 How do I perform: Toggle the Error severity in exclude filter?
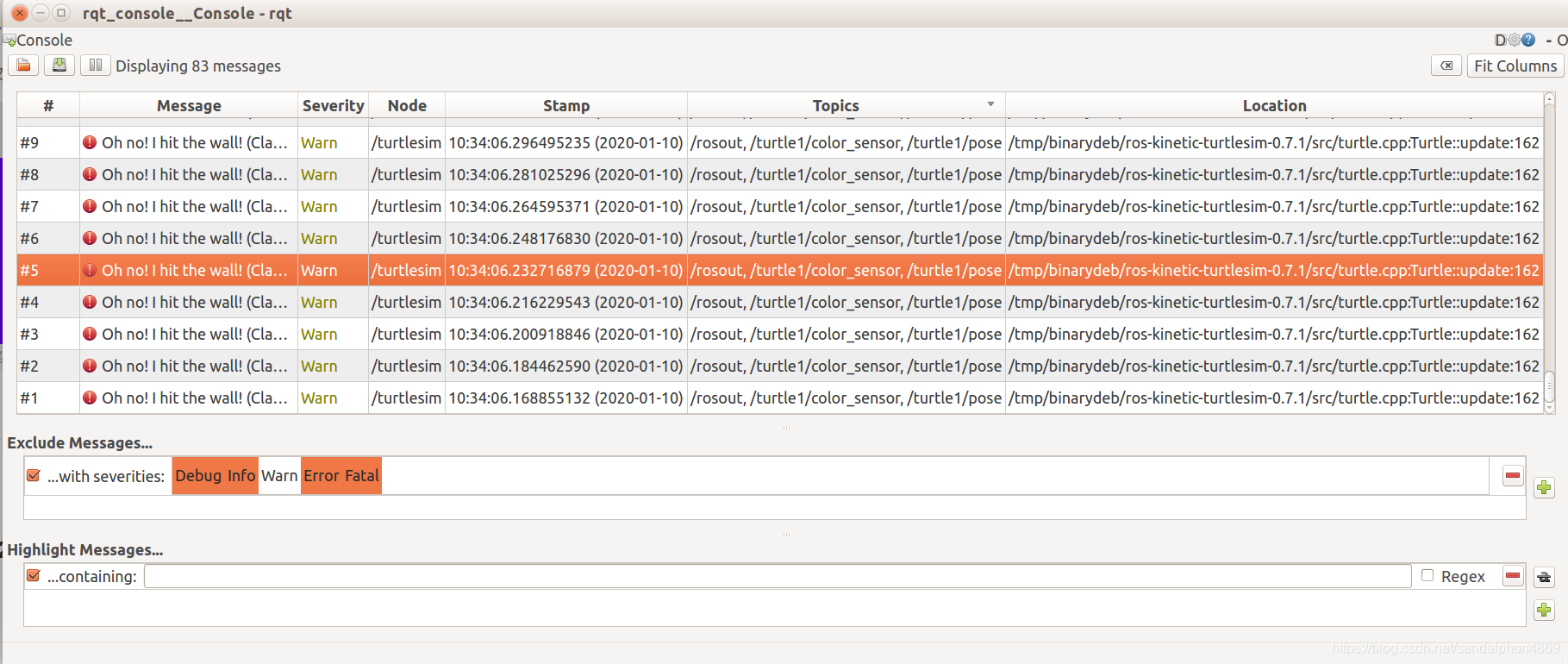coord(322,475)
